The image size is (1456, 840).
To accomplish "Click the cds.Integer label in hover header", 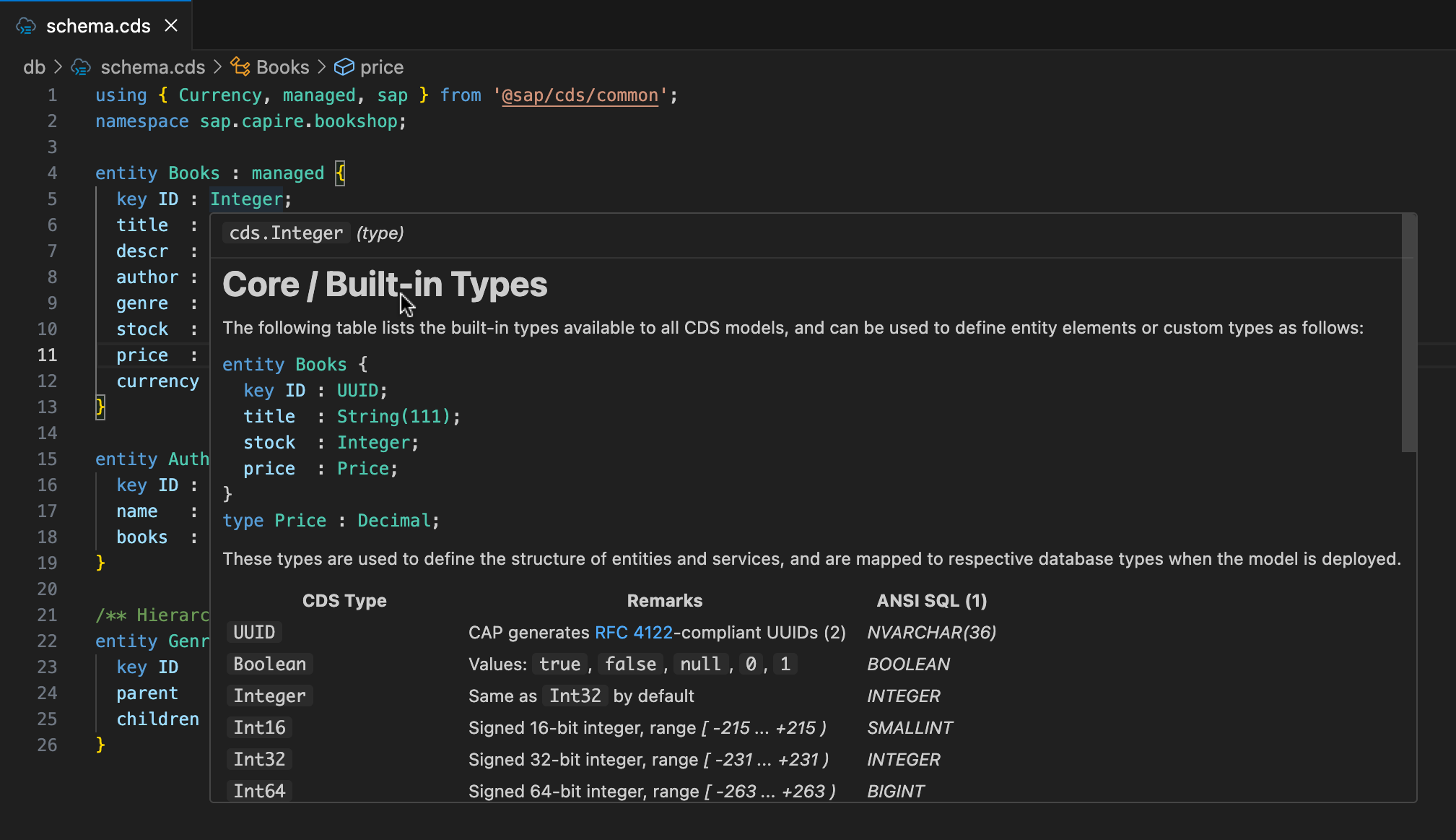I will 286,233.
